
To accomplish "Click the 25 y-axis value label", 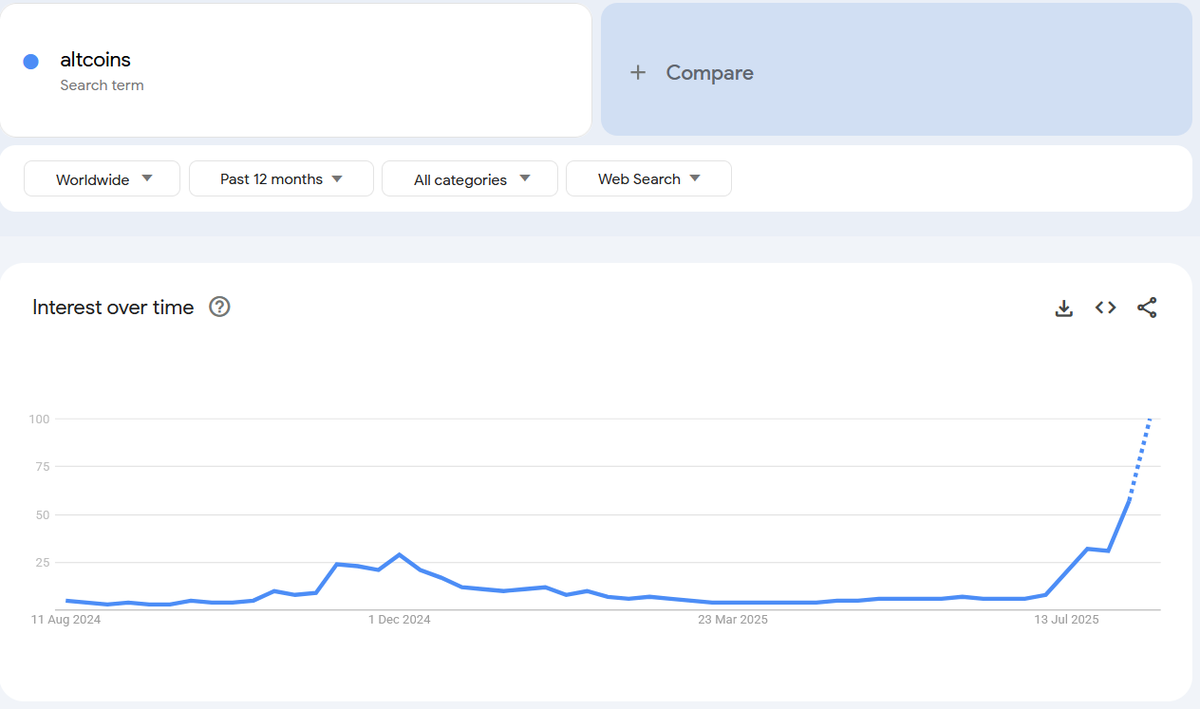I will point(42,563).
